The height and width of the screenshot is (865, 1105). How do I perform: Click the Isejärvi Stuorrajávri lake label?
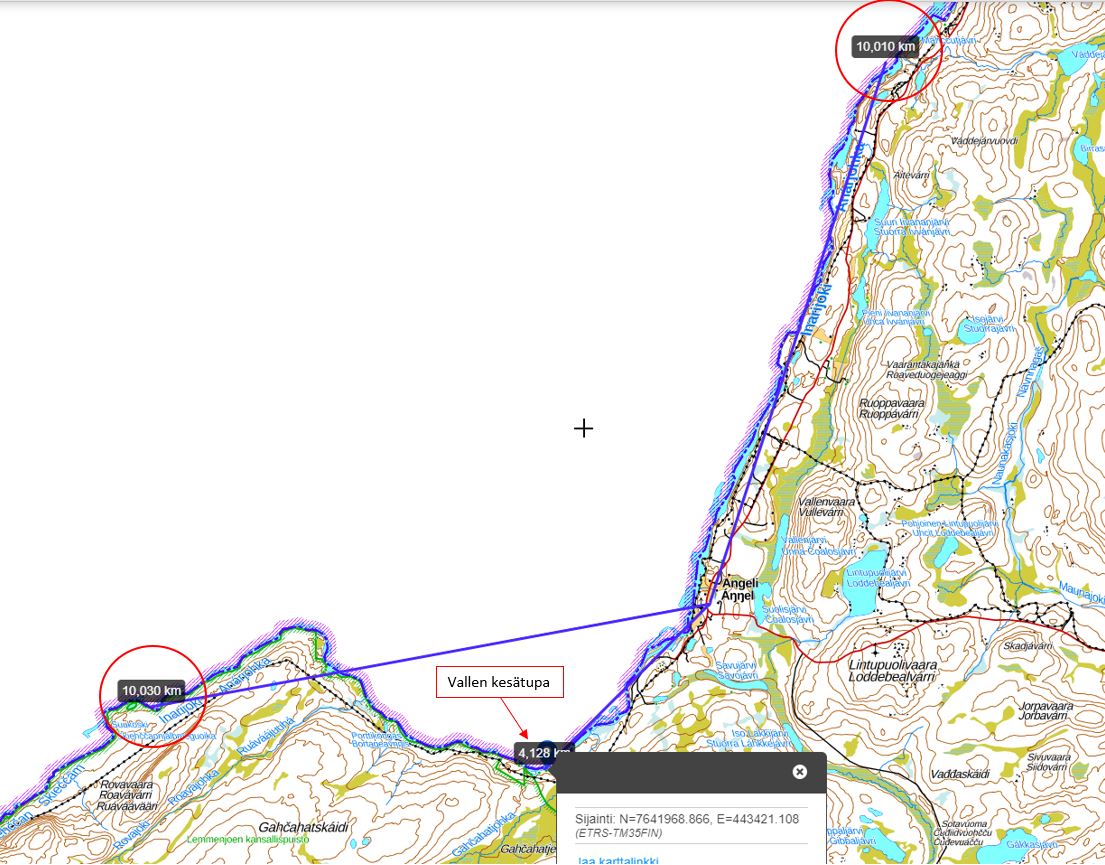(x=989, y=324)
